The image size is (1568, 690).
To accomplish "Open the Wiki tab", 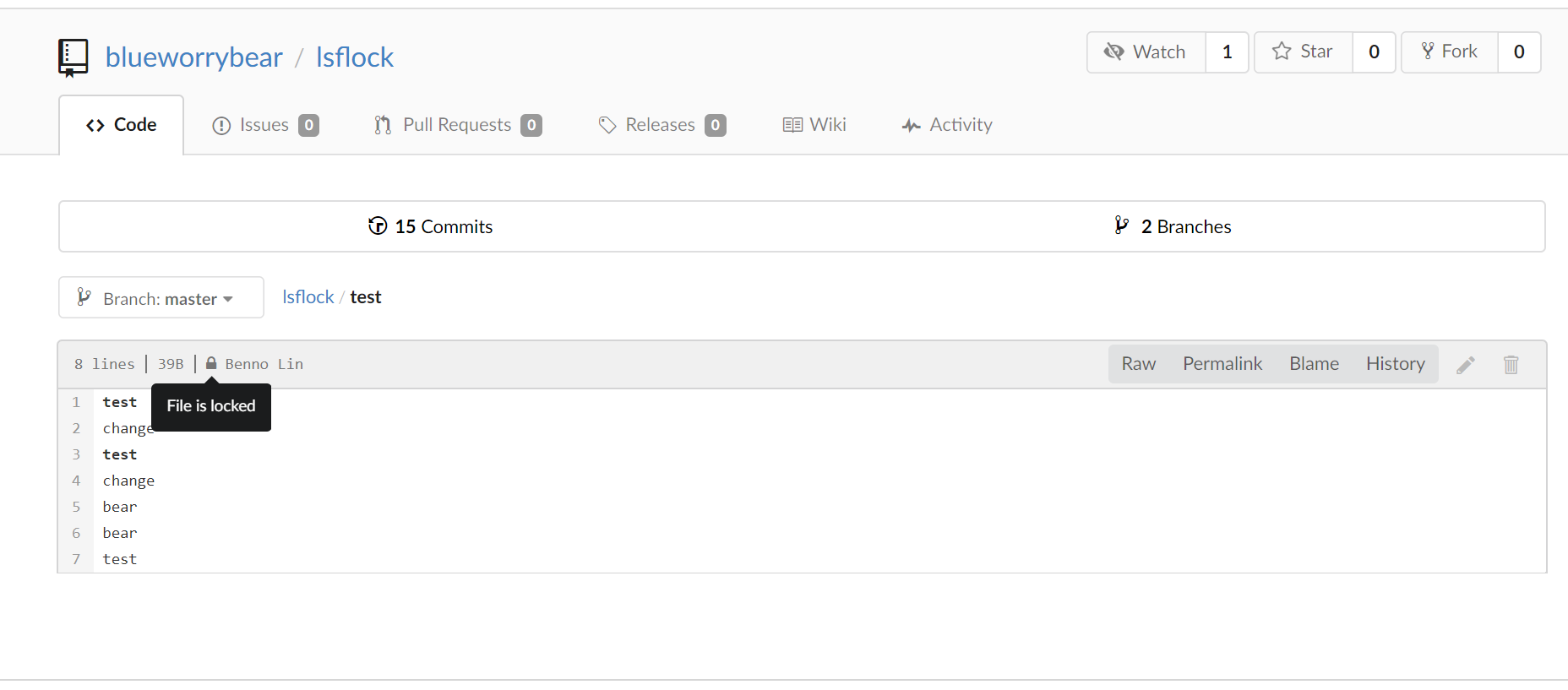I will (x=814, y=125).
